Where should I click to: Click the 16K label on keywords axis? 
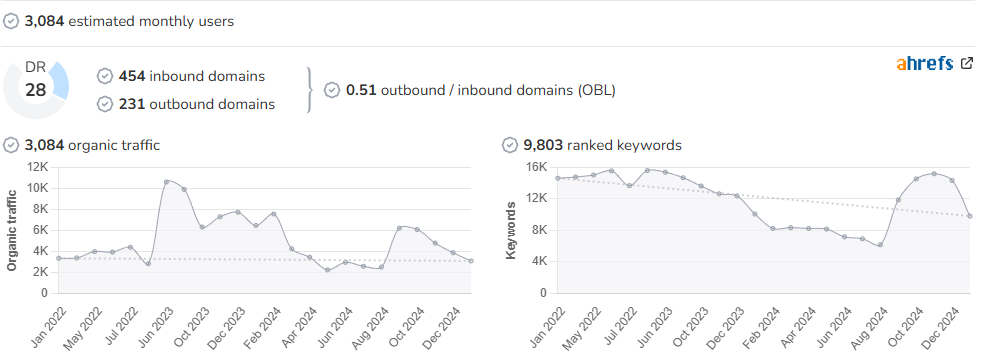[x=536, y=167]
